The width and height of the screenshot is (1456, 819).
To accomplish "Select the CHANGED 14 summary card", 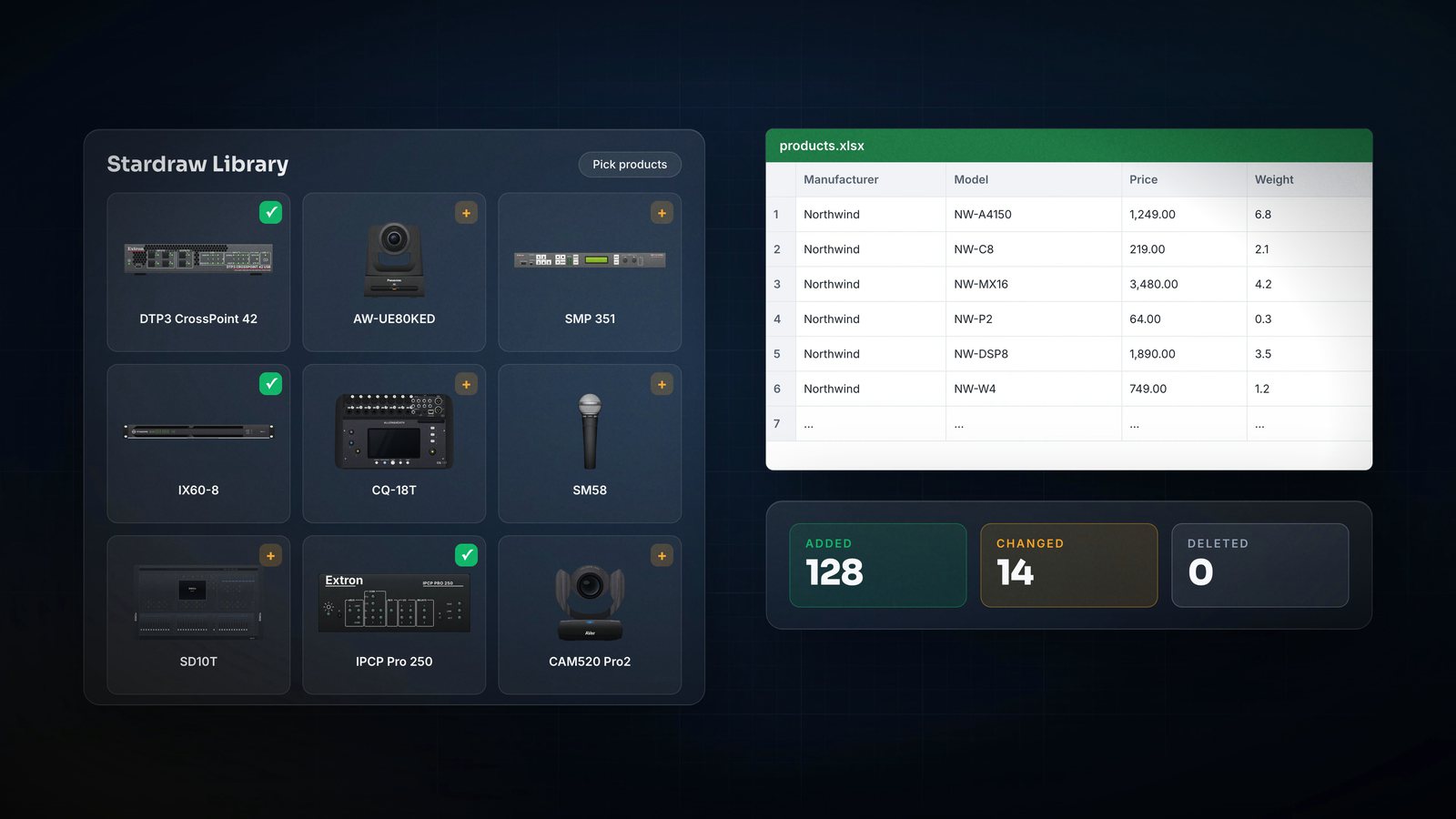I will (1069, 565).
